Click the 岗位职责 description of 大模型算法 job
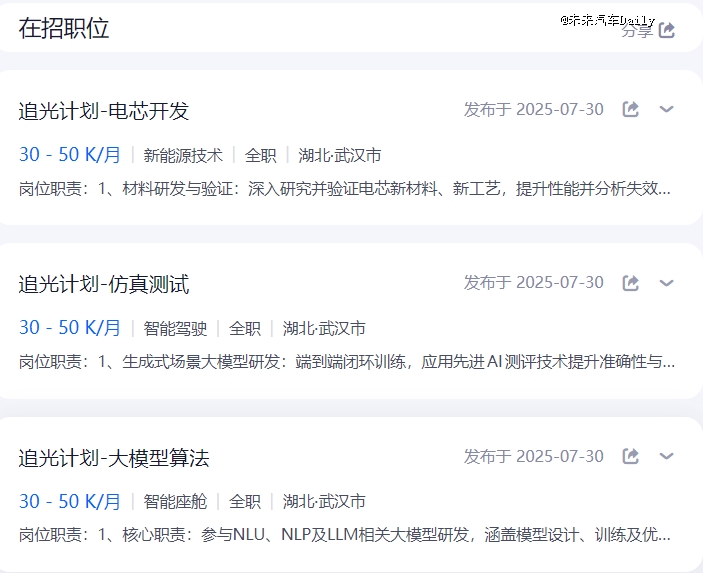 [345, 534]
